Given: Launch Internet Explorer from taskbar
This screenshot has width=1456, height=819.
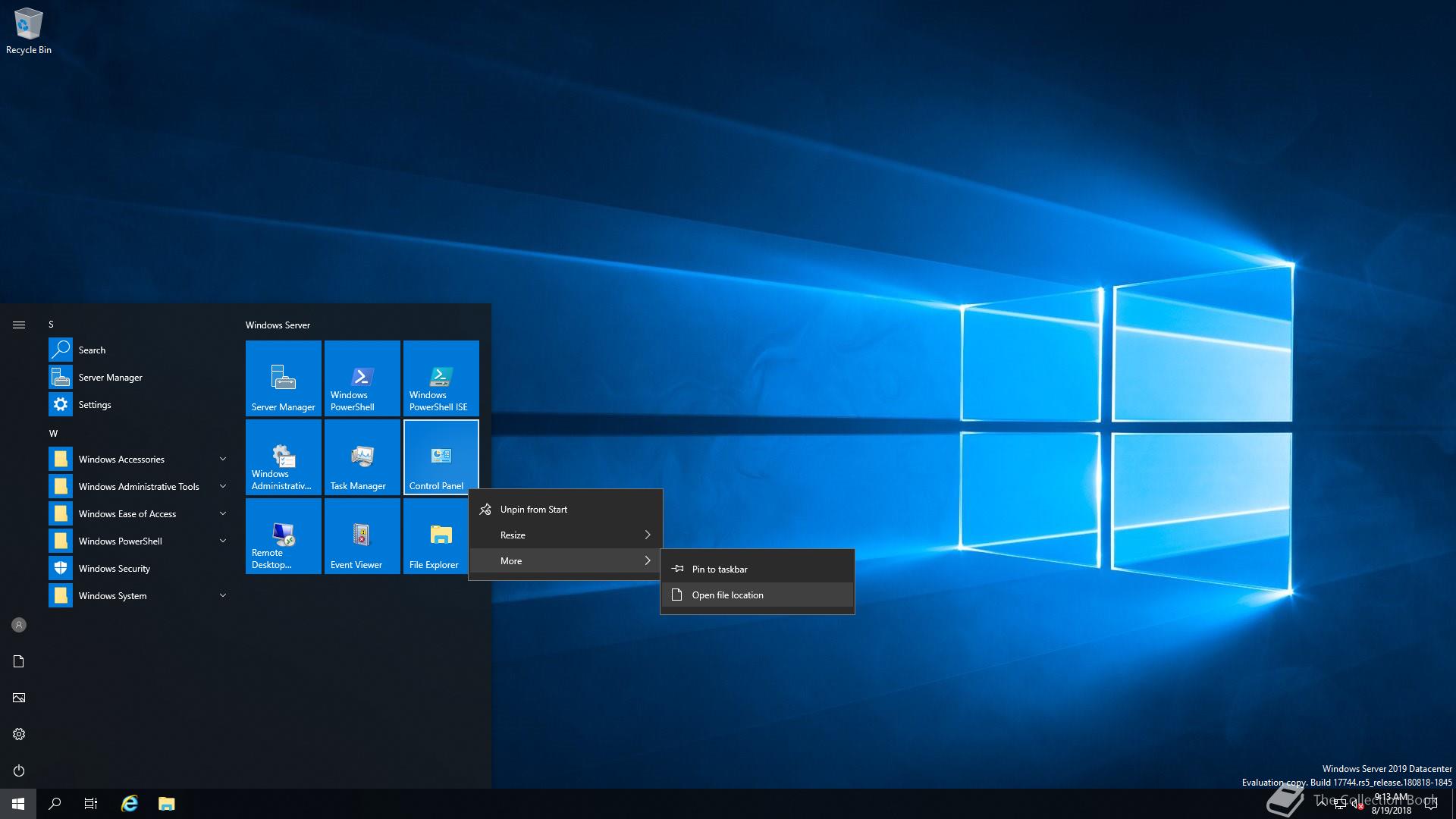Looking at the screenshot, I should coord(130,804).
